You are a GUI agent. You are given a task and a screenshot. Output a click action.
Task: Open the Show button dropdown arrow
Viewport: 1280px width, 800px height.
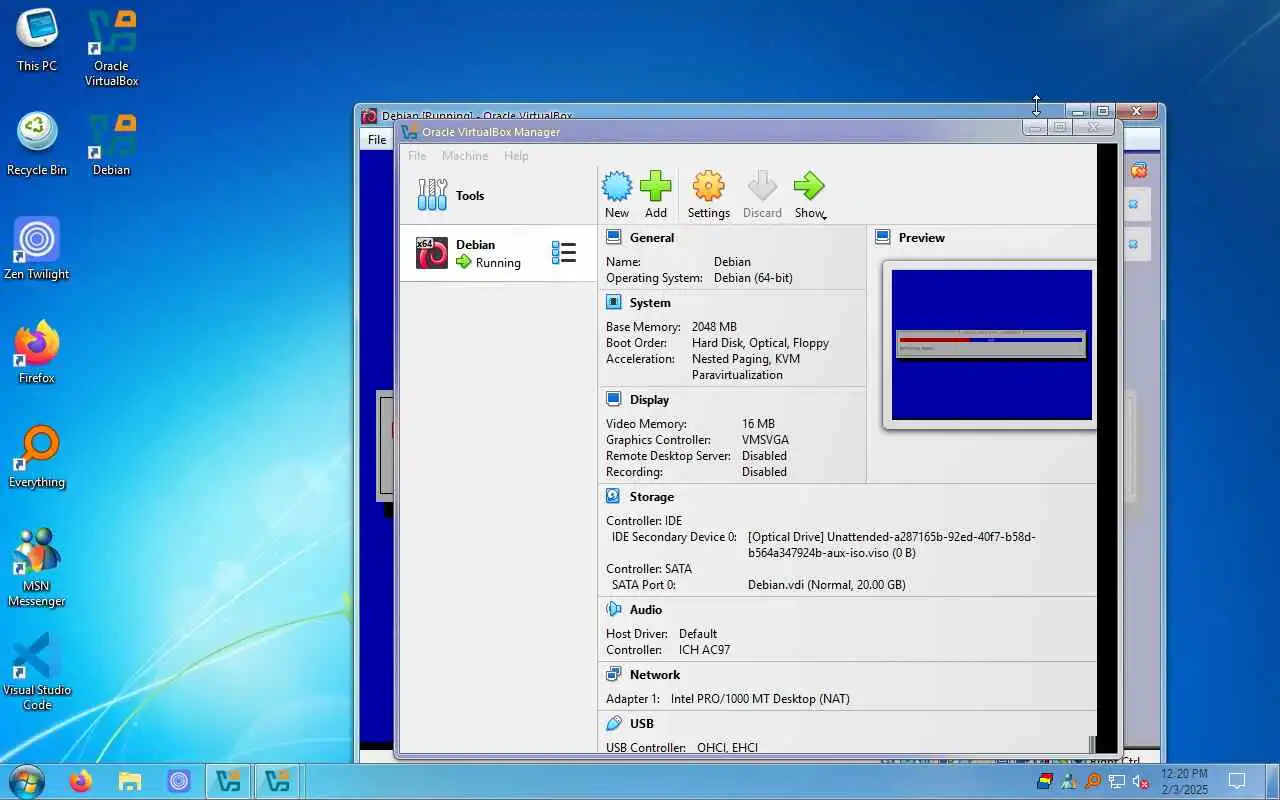pos(824,216)
